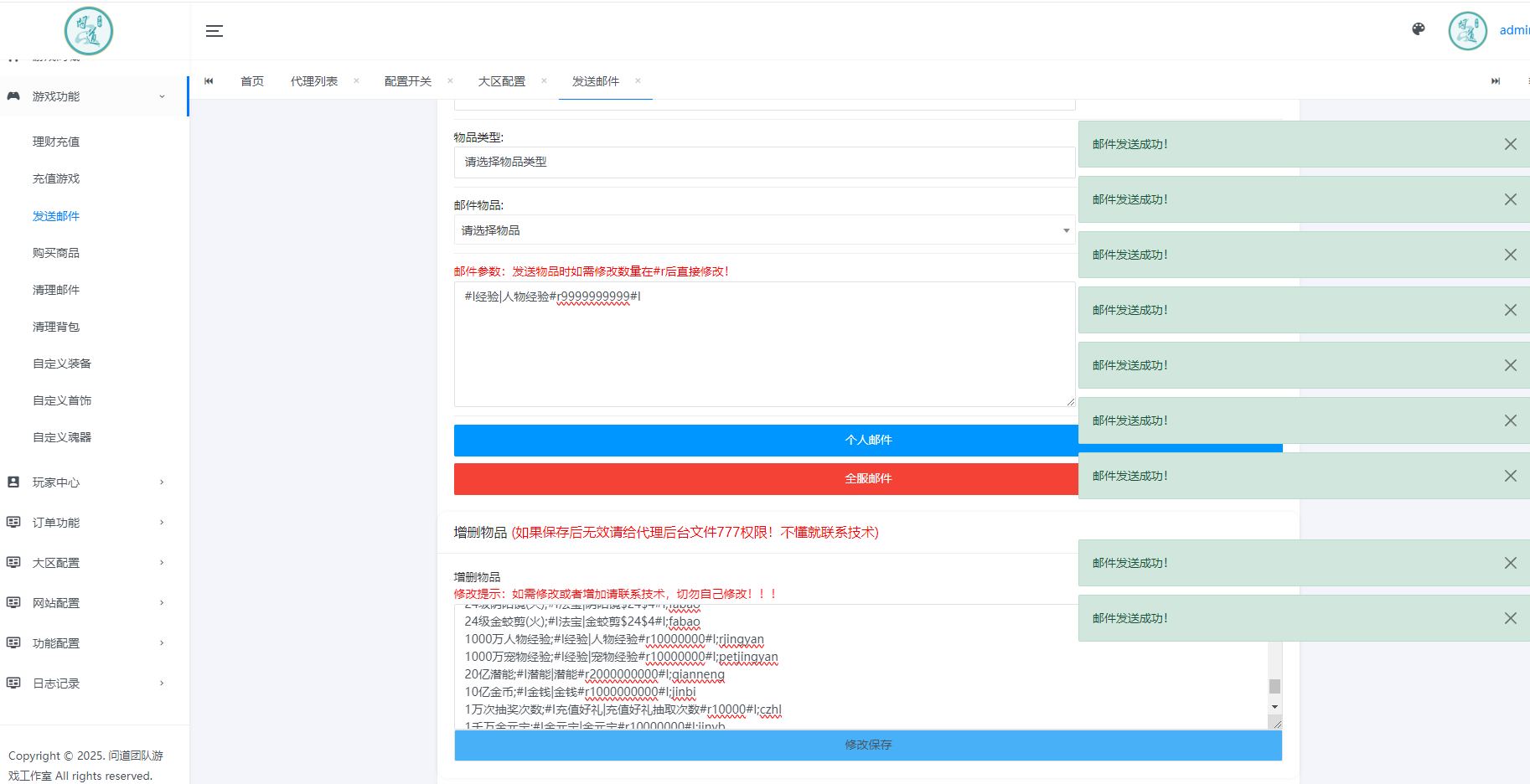Image resolution: width=1530 pixels, height=784 pixels.
Task: Open the theme palette icon
Action: point(1418,29)
